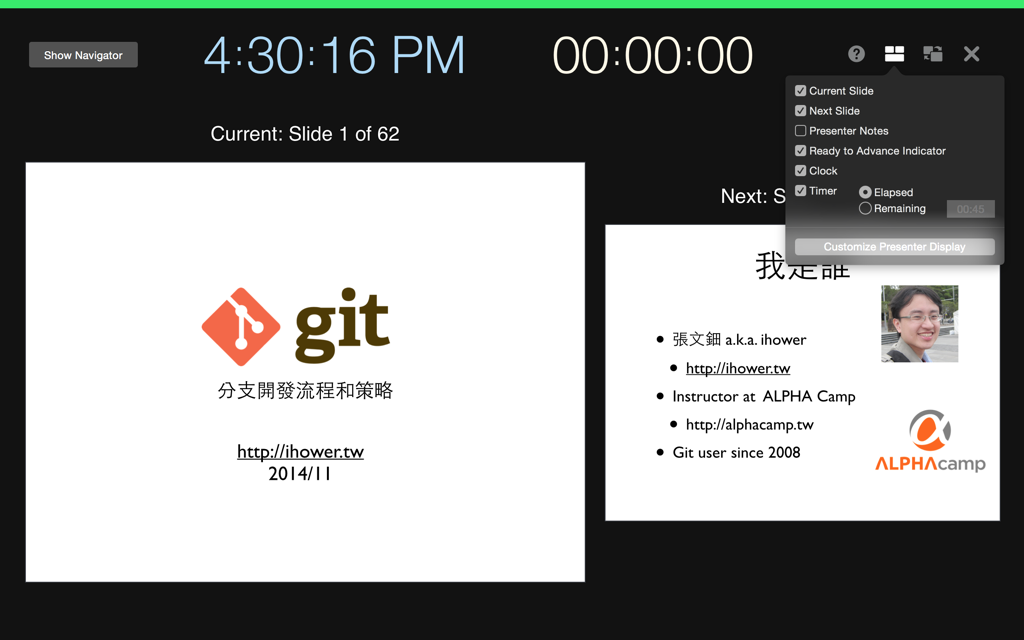Open the http://ihower.tw link on current slide
This screenshot has height=640, width=1024.
300,451
